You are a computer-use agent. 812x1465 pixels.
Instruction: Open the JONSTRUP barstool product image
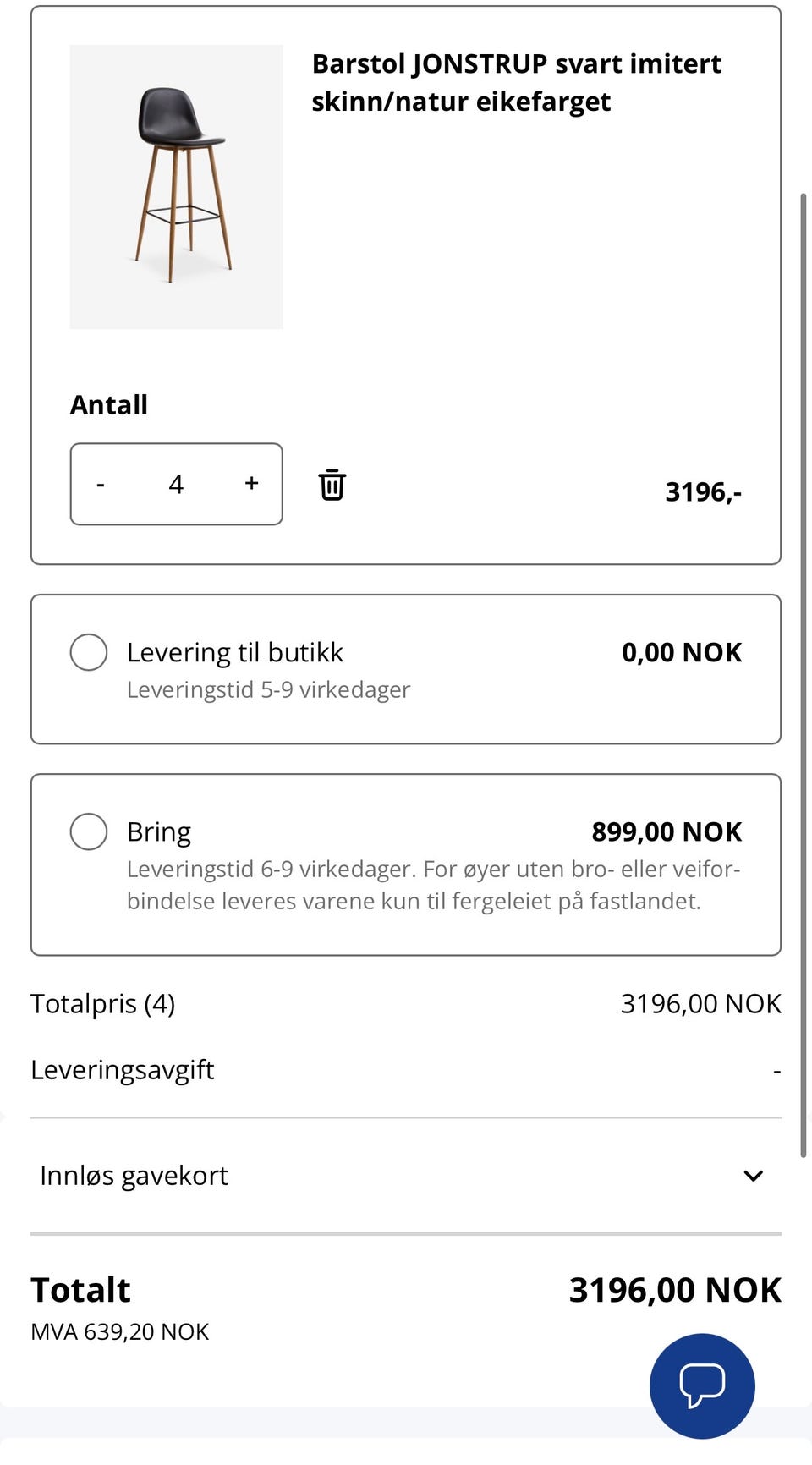click(176, 187)
